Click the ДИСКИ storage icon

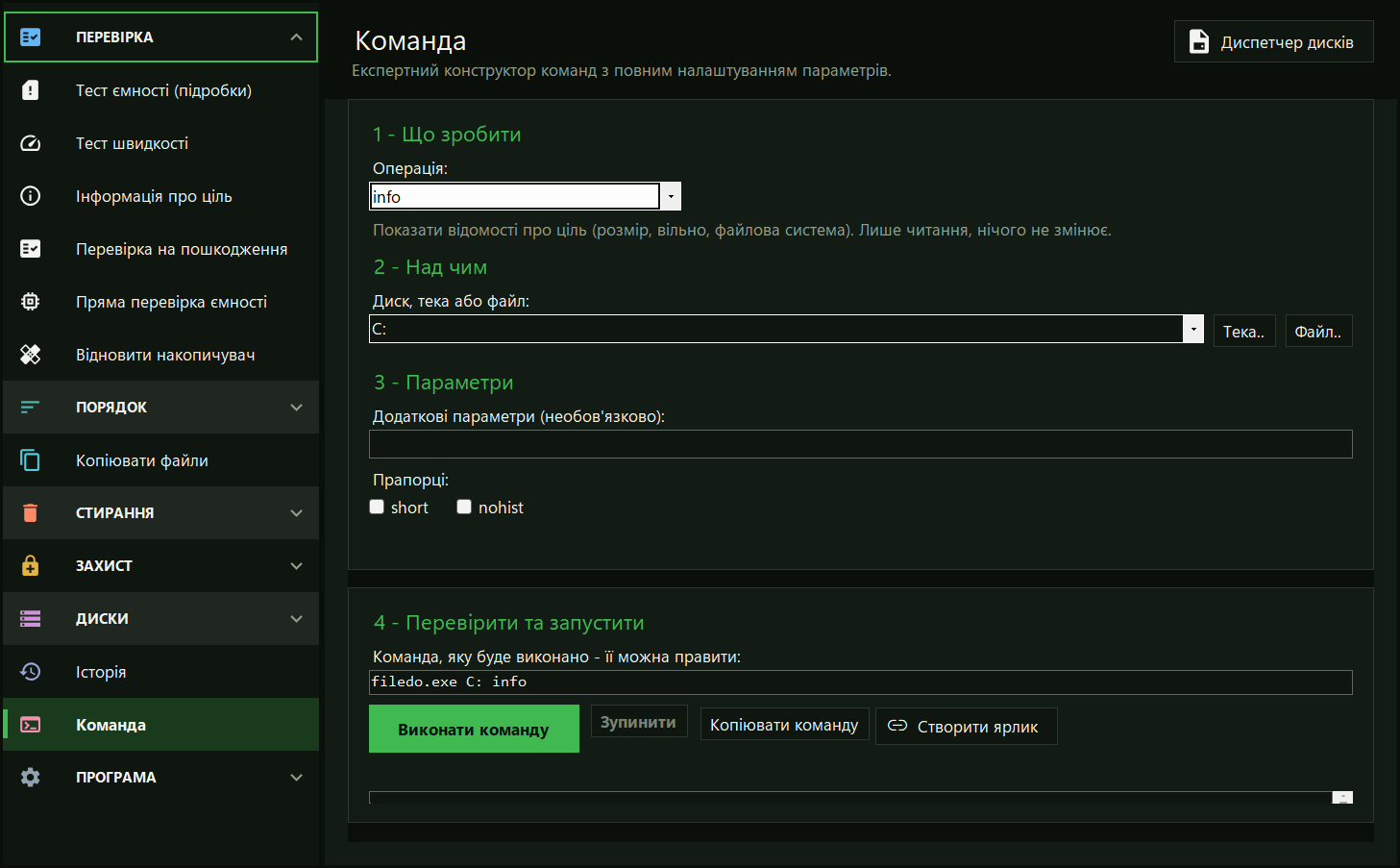click(31, 619)
